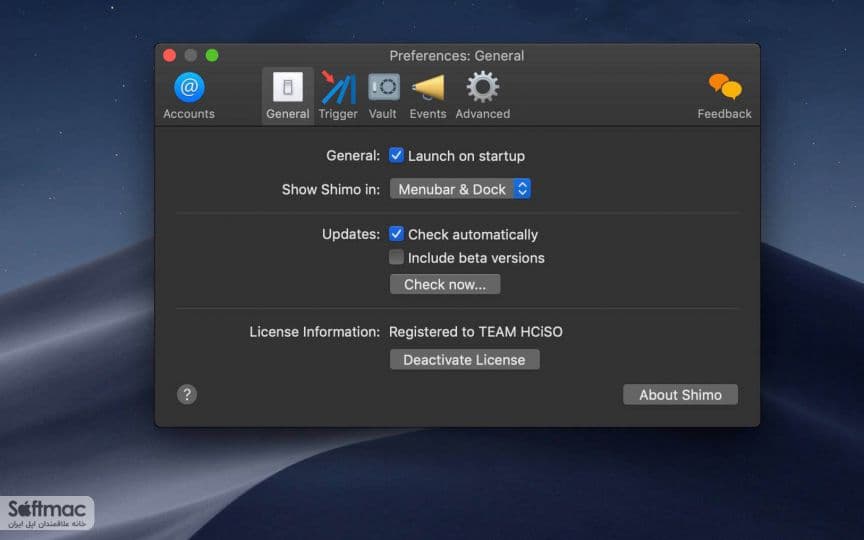The width and height of the screenshot is (864, 540).
Task: Enable Include beta versions
Action: (x=396, y=257)
